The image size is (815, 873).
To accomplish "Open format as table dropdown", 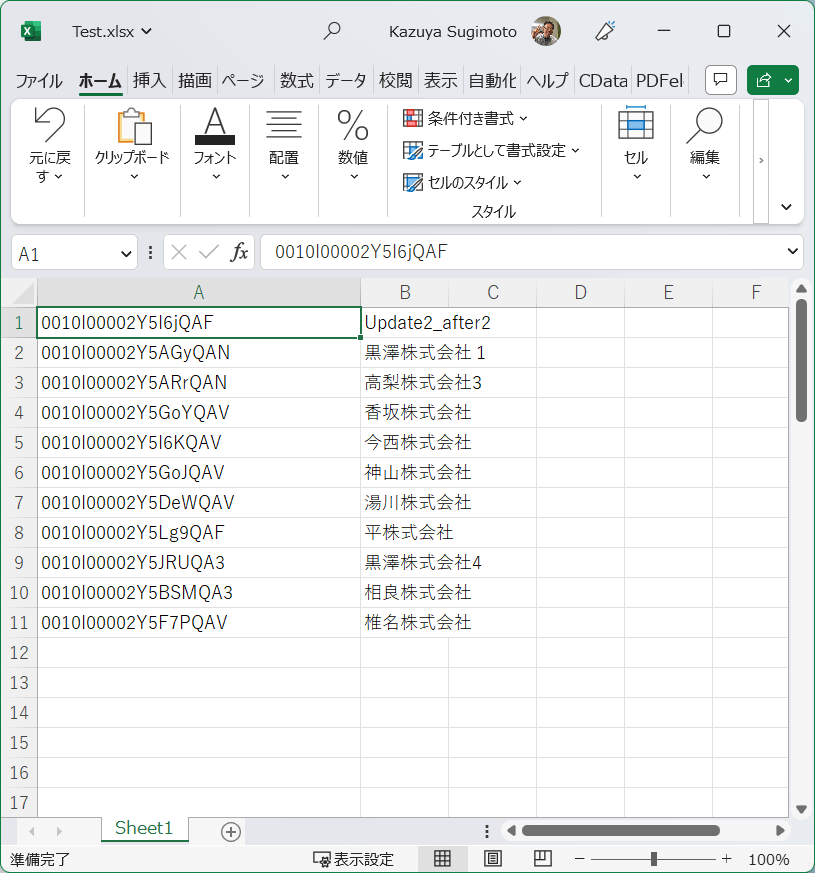I will (575, 150).
